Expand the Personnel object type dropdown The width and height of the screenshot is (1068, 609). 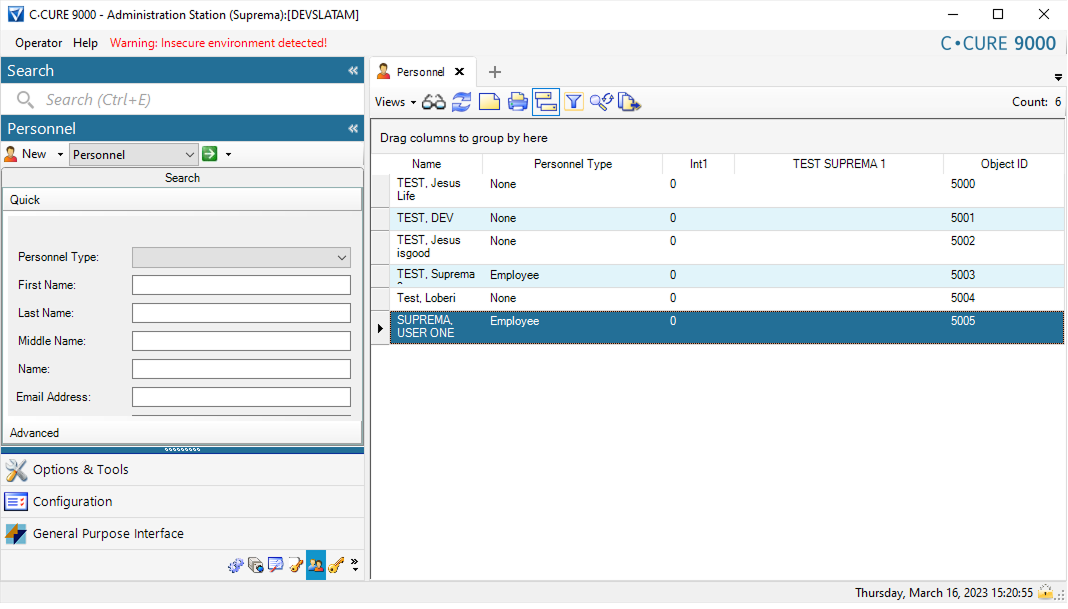[x=190, y=154]
